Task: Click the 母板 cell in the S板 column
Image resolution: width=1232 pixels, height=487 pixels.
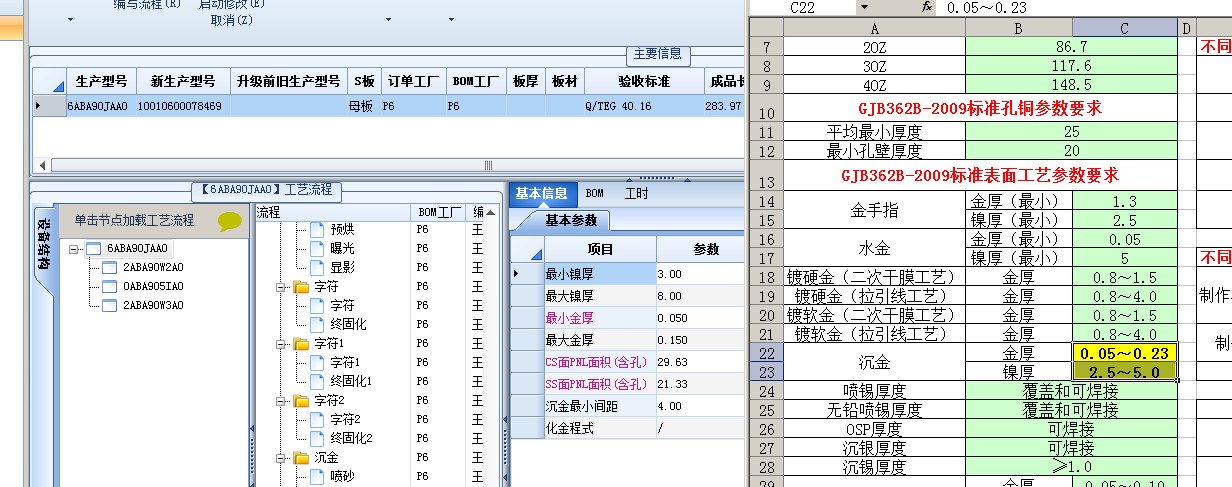Action: click(x=362, y=105)
